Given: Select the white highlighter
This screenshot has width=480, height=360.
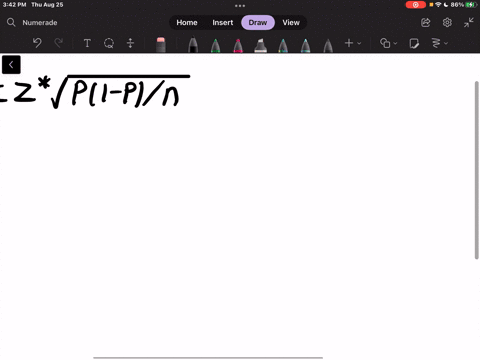Looking at the screenshot, I should click(x=260, y=45).
